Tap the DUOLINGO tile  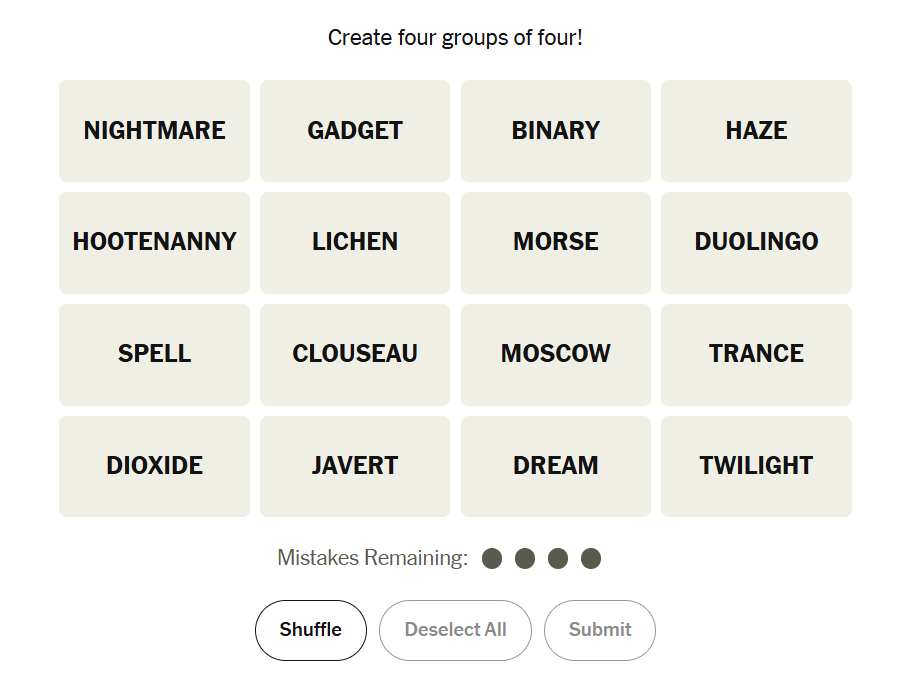click(x=756, y=242)
